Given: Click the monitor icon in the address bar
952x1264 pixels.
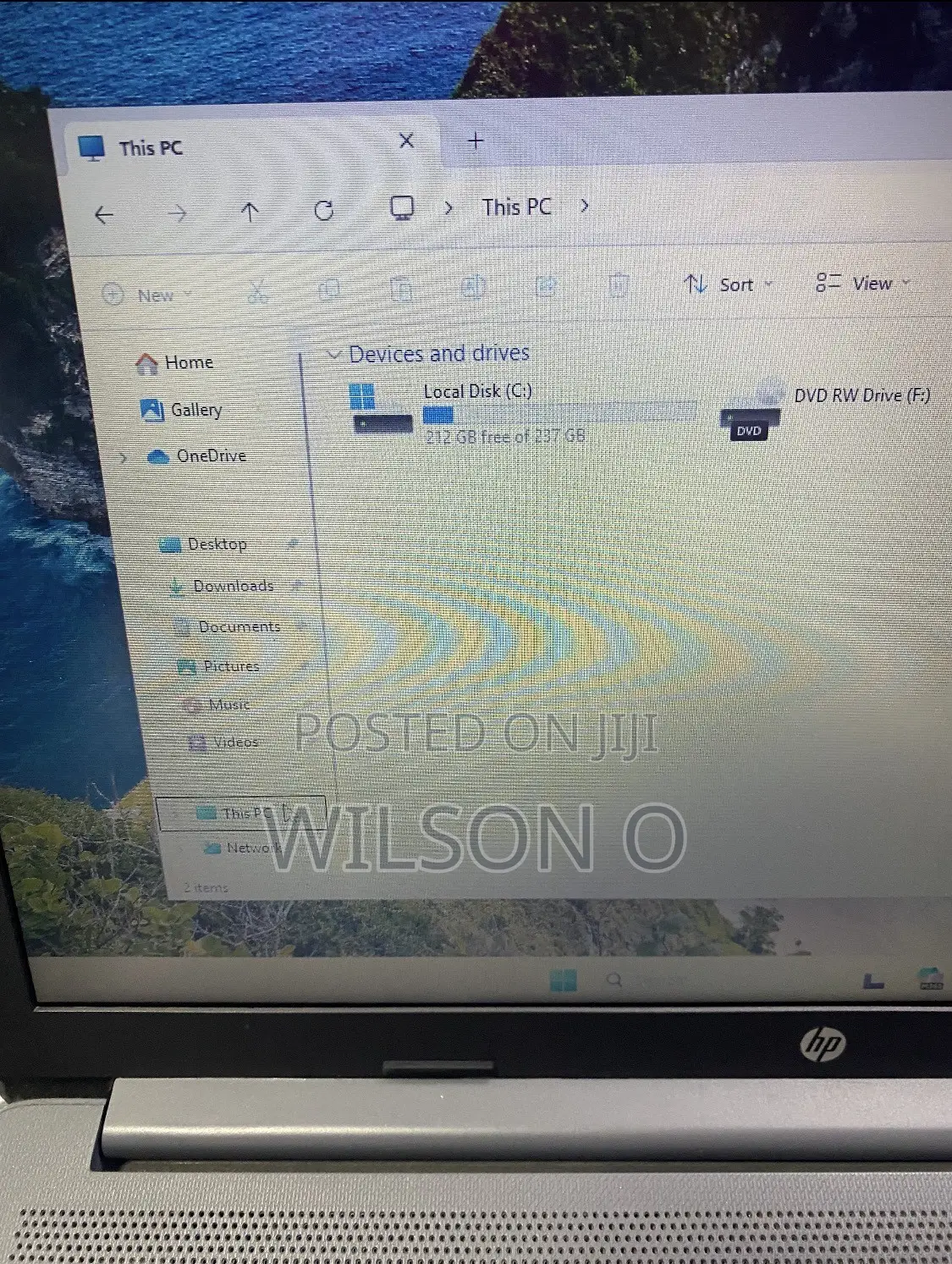Looking at the screenshot, I should point(402,208).
